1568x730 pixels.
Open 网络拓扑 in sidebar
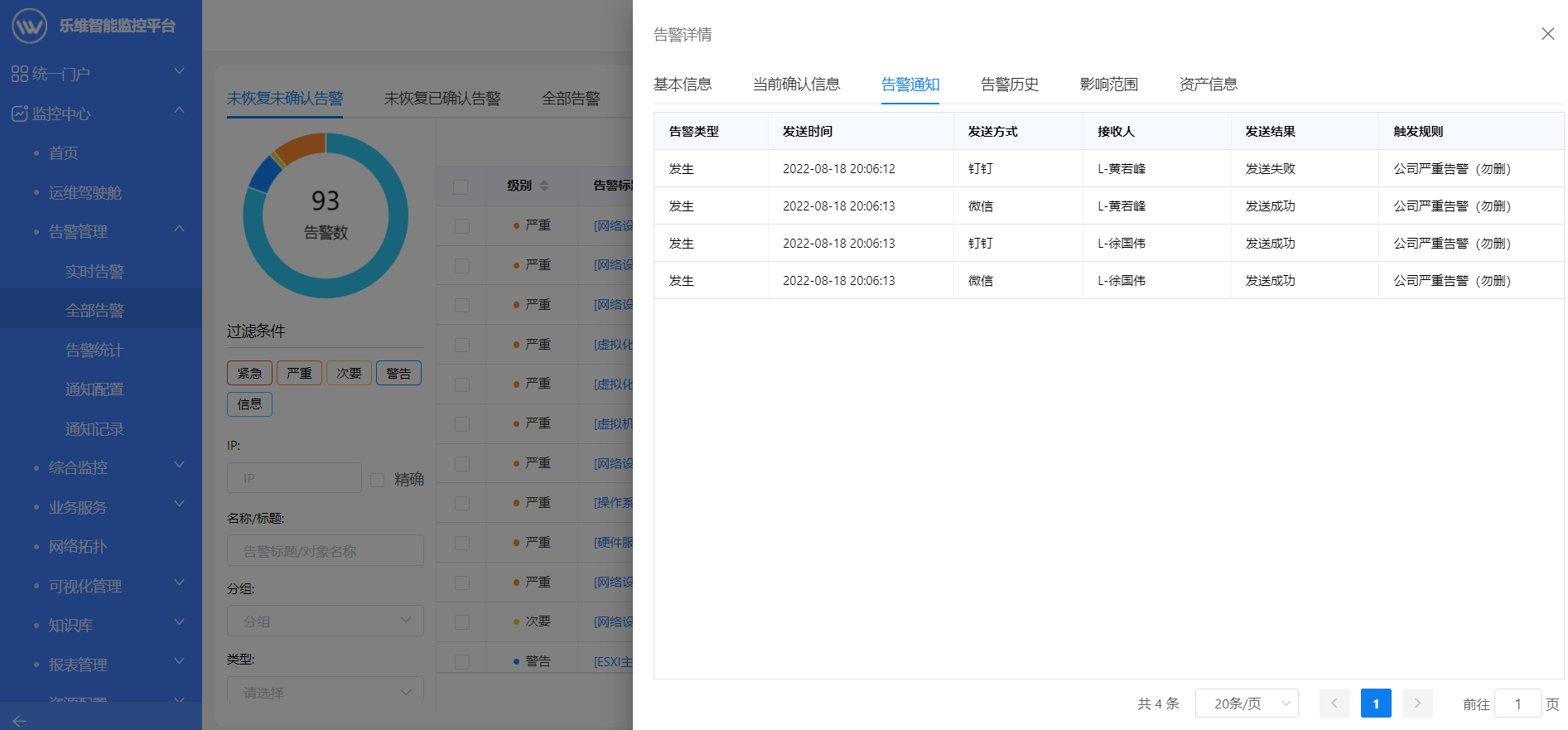coord(78,547)
